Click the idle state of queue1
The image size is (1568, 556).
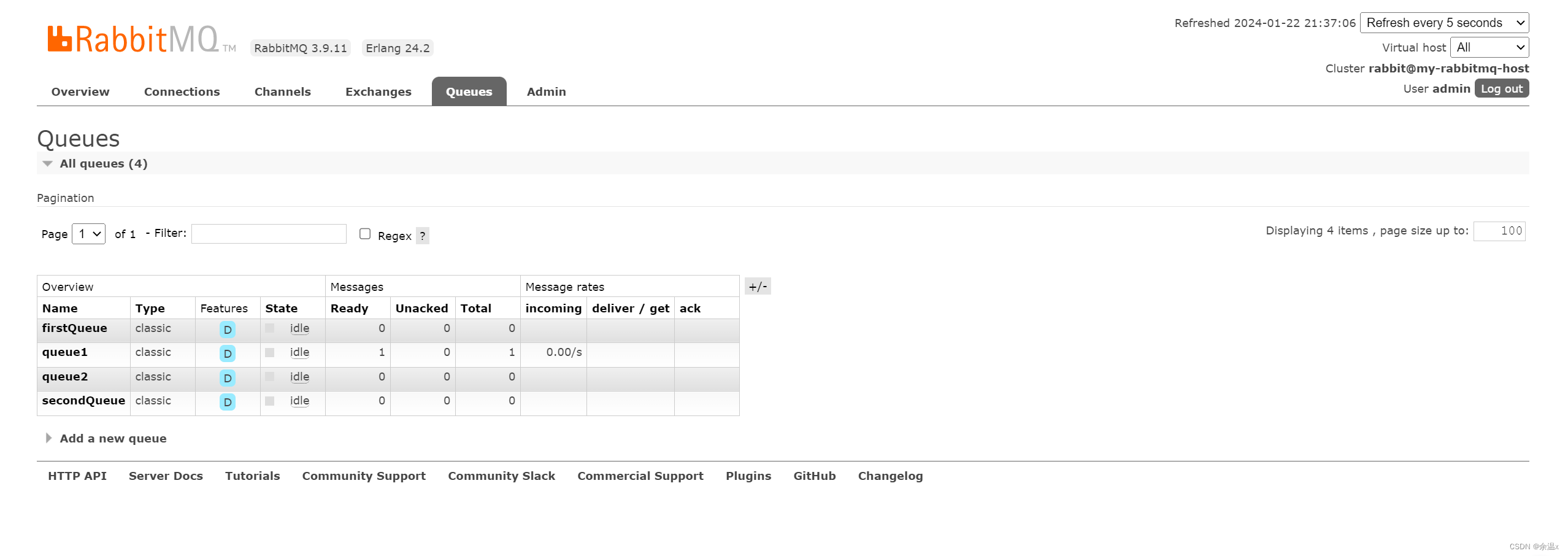click(299, 352)
